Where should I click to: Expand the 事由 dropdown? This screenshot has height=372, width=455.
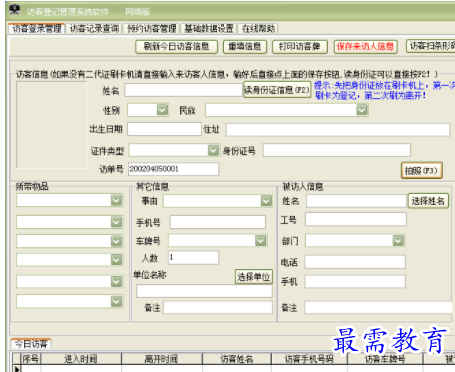[x=266, y=201]
